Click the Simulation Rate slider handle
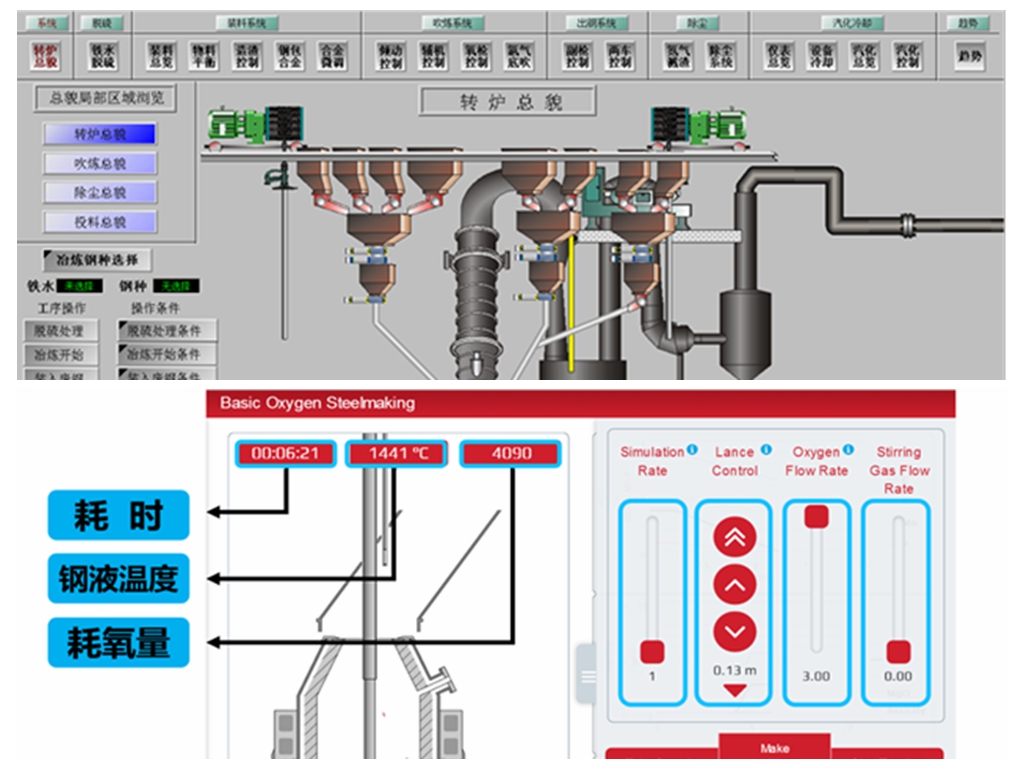 pyautogui.click(x=652, y=652)
